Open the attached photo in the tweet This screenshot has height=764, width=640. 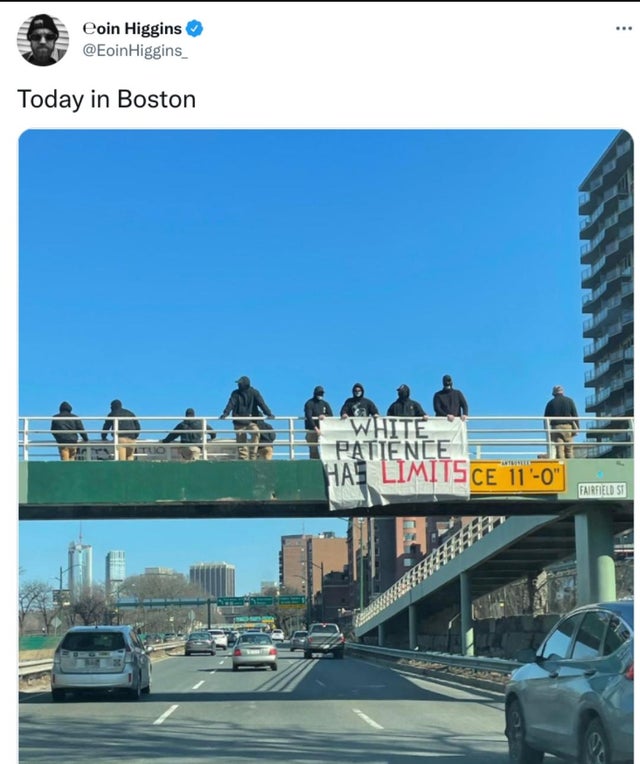click(326, 446)
